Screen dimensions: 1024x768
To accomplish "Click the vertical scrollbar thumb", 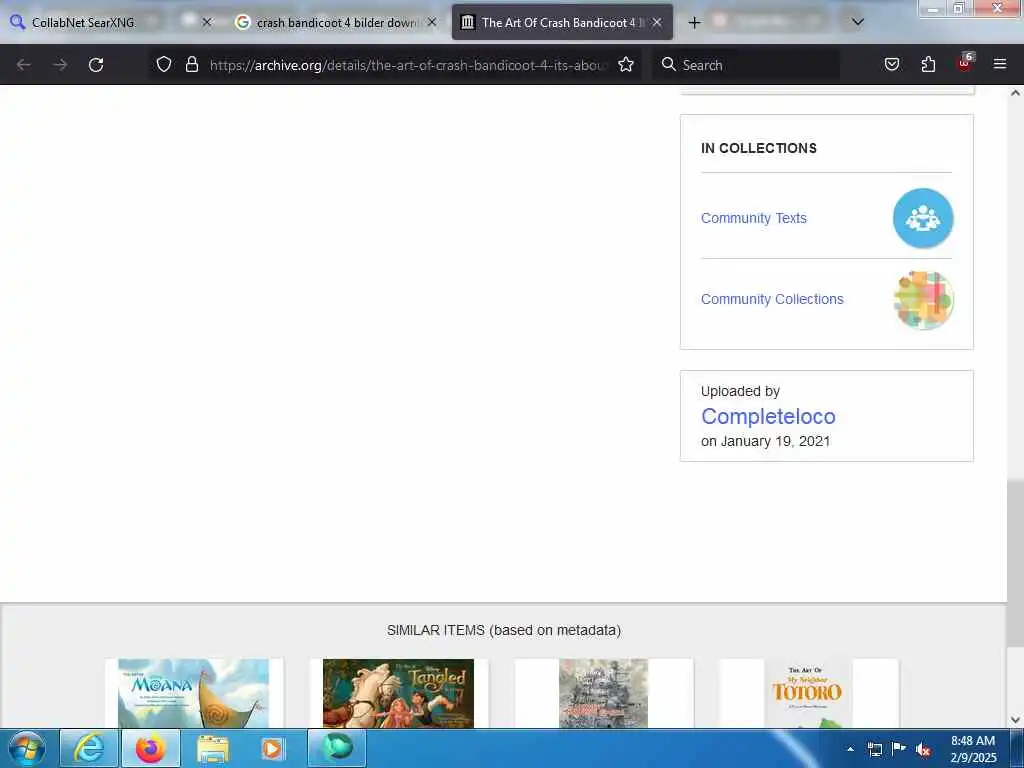I will 1016,563.
